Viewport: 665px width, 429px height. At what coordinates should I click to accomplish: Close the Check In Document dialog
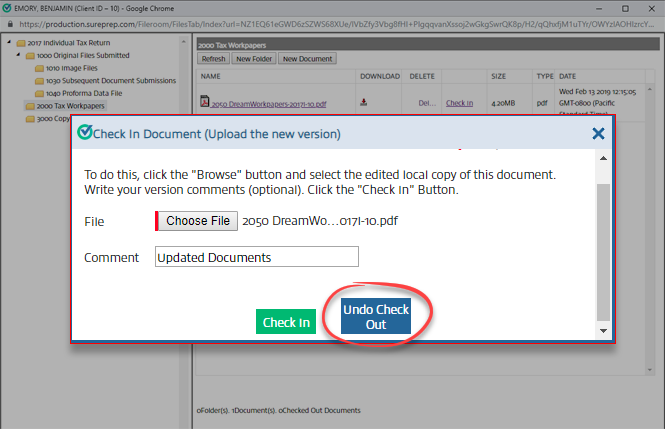tap(598, 133)
